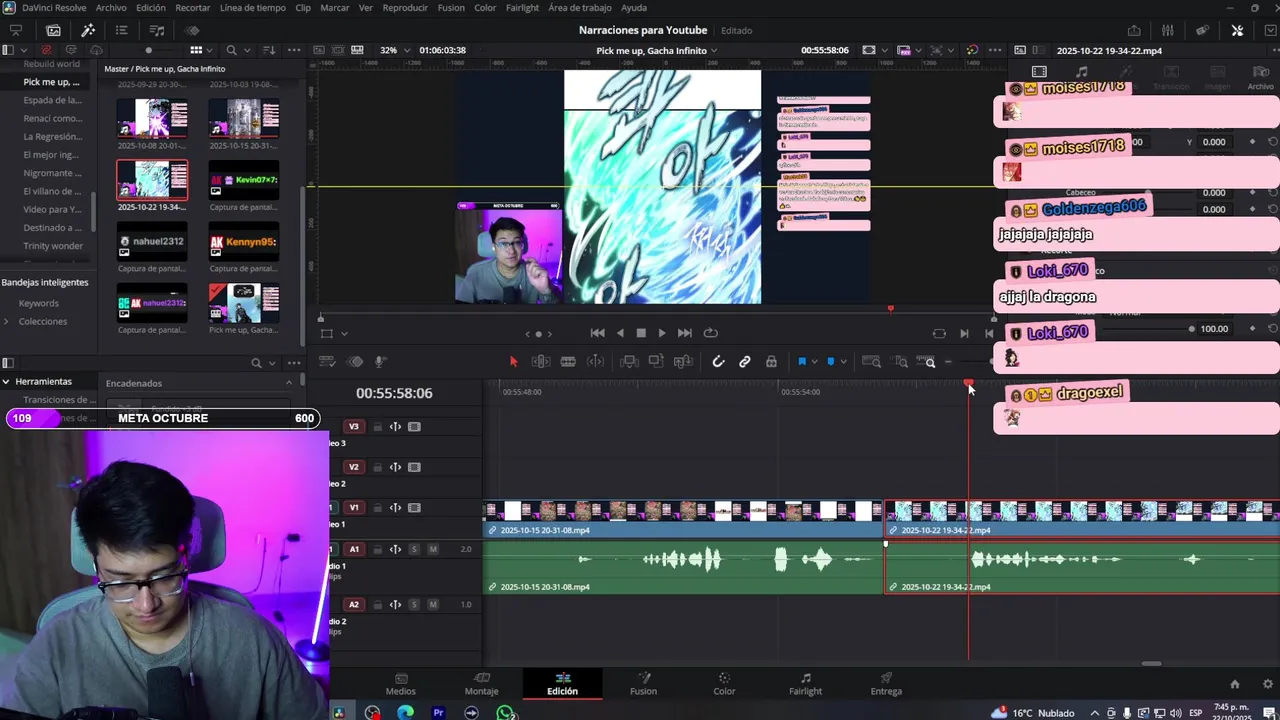Switch to the Color page tab
1280x720 pixels.
[x=724, y=683]
